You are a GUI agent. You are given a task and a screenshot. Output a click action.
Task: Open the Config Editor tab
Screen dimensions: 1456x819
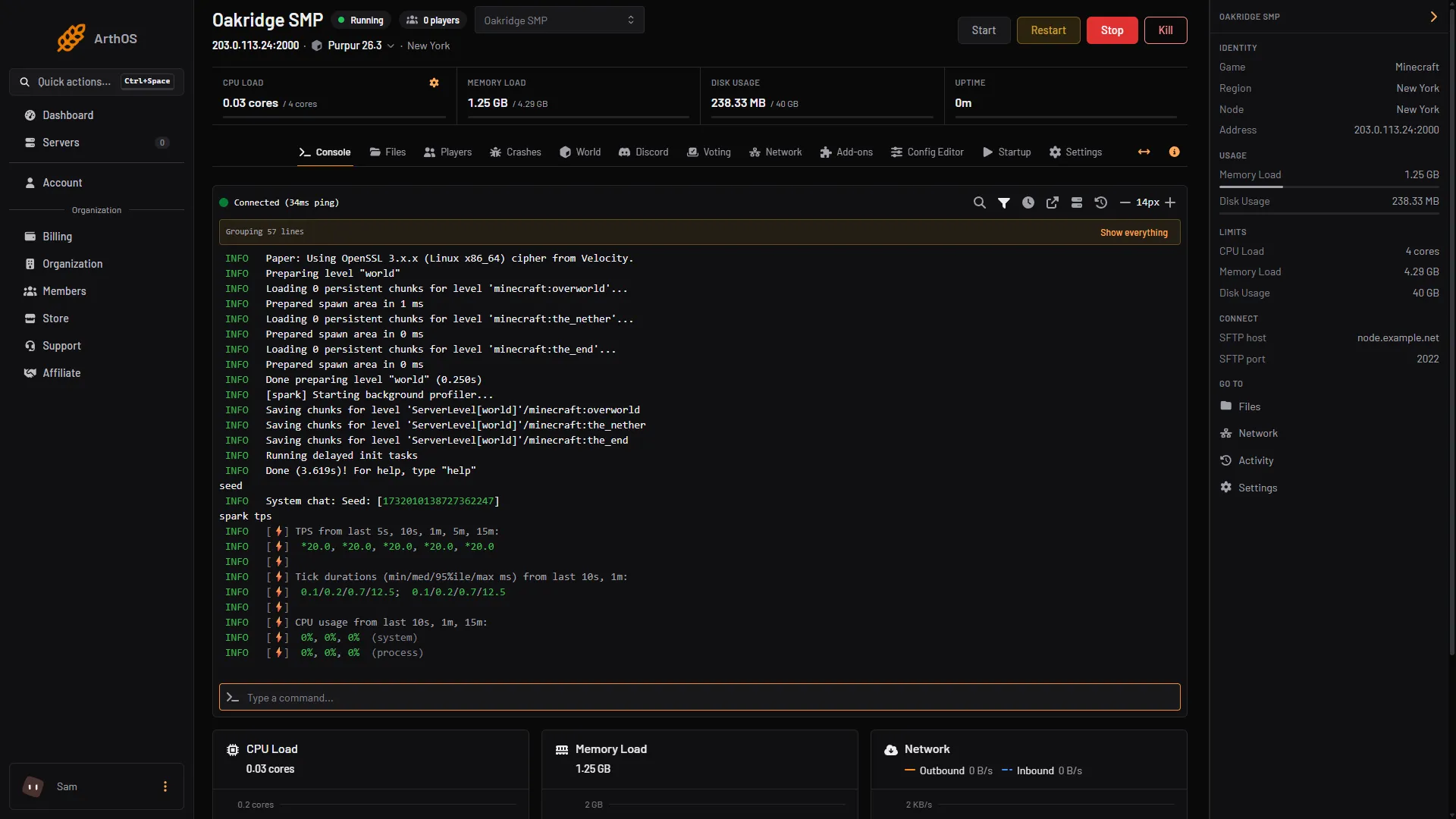coord(927,152)
